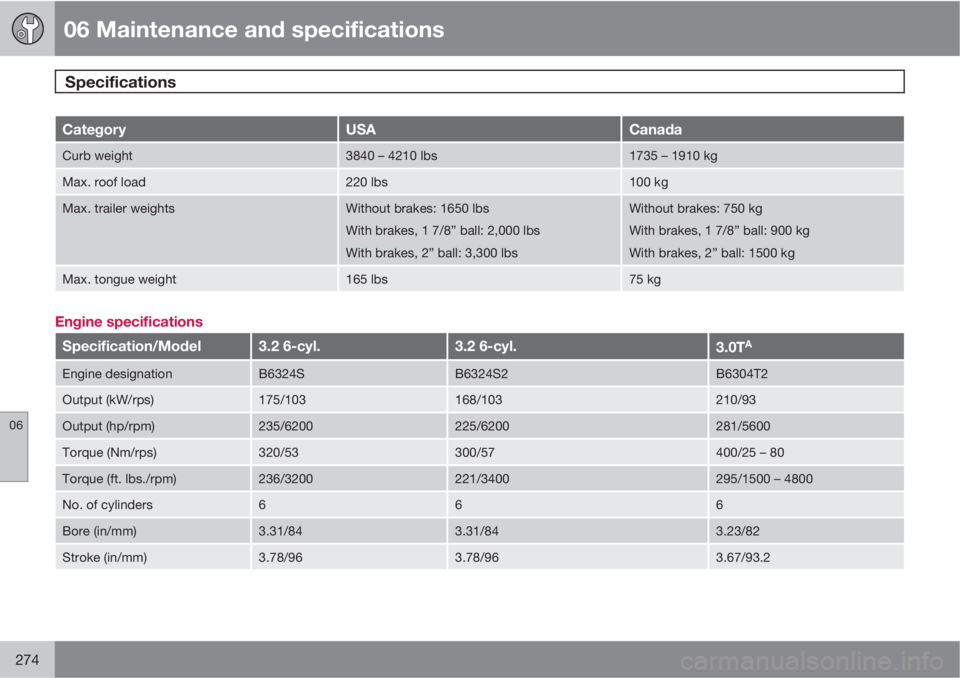Click the Engine specifications heading
960x678 pixels.
pyautogui.click(x=129, y=322)
